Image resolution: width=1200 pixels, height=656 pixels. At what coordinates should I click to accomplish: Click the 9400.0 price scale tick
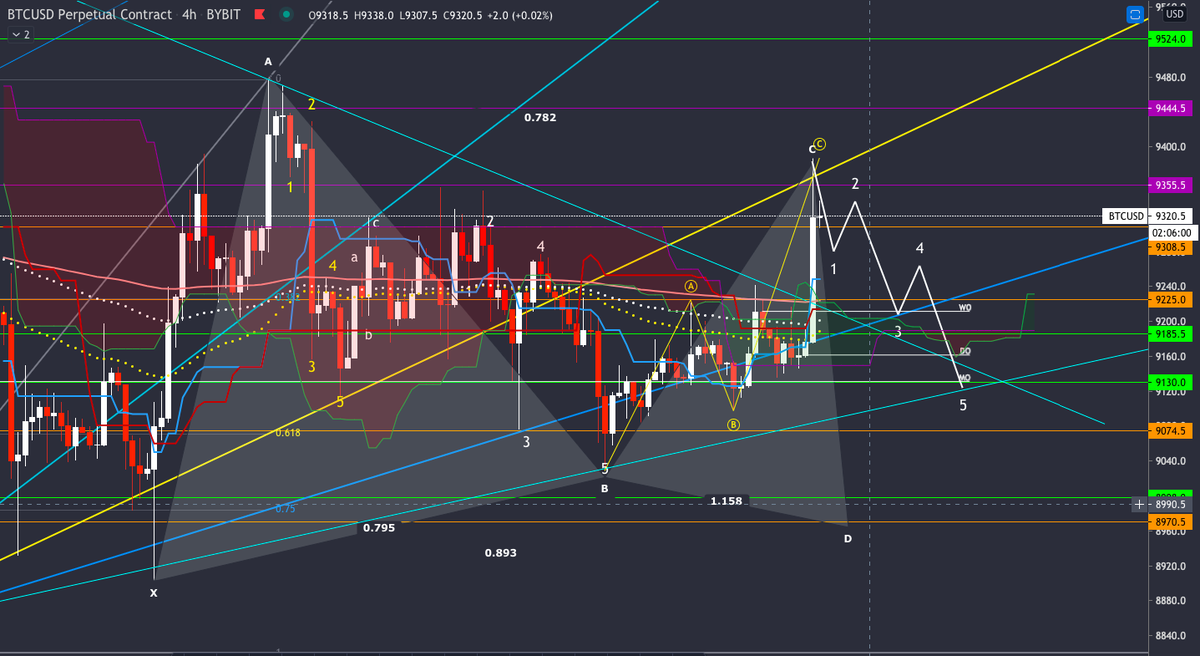[x=1169, y=146]
